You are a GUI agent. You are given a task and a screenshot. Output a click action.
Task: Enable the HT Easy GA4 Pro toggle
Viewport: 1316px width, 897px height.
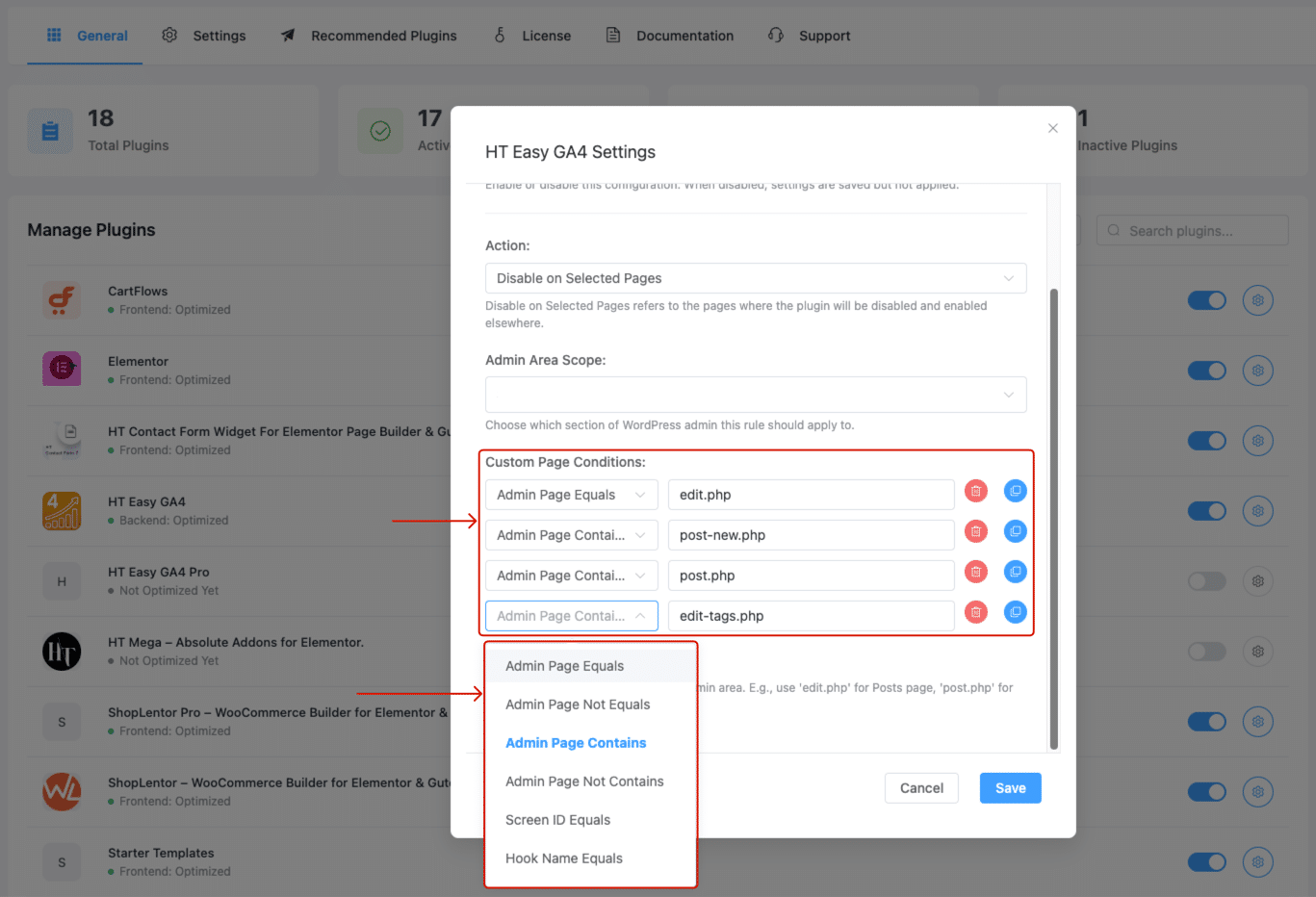pyautogui.click(x=1206, y=581)
